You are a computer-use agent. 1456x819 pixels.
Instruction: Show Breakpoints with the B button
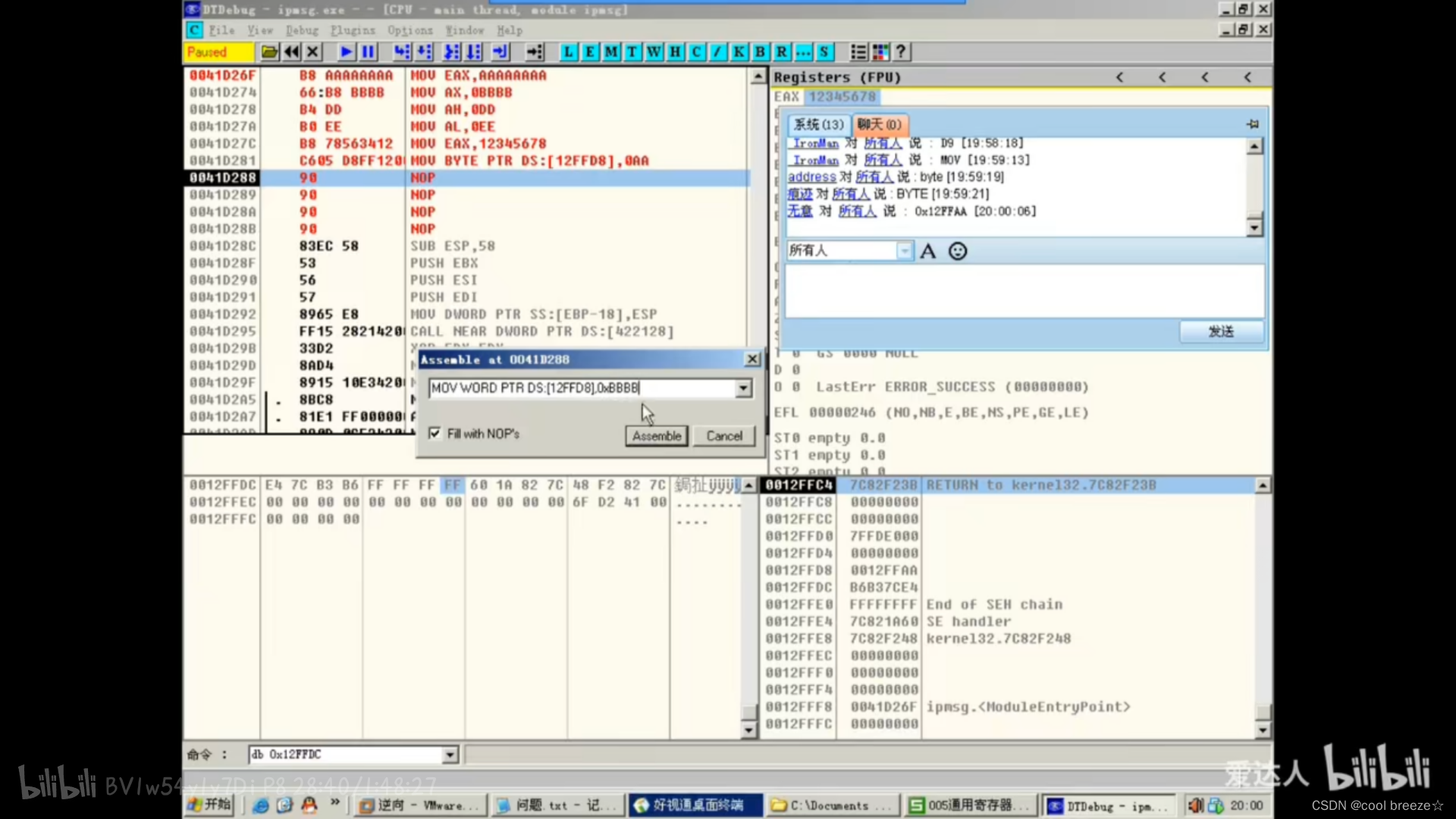click(x=760, y=52)
